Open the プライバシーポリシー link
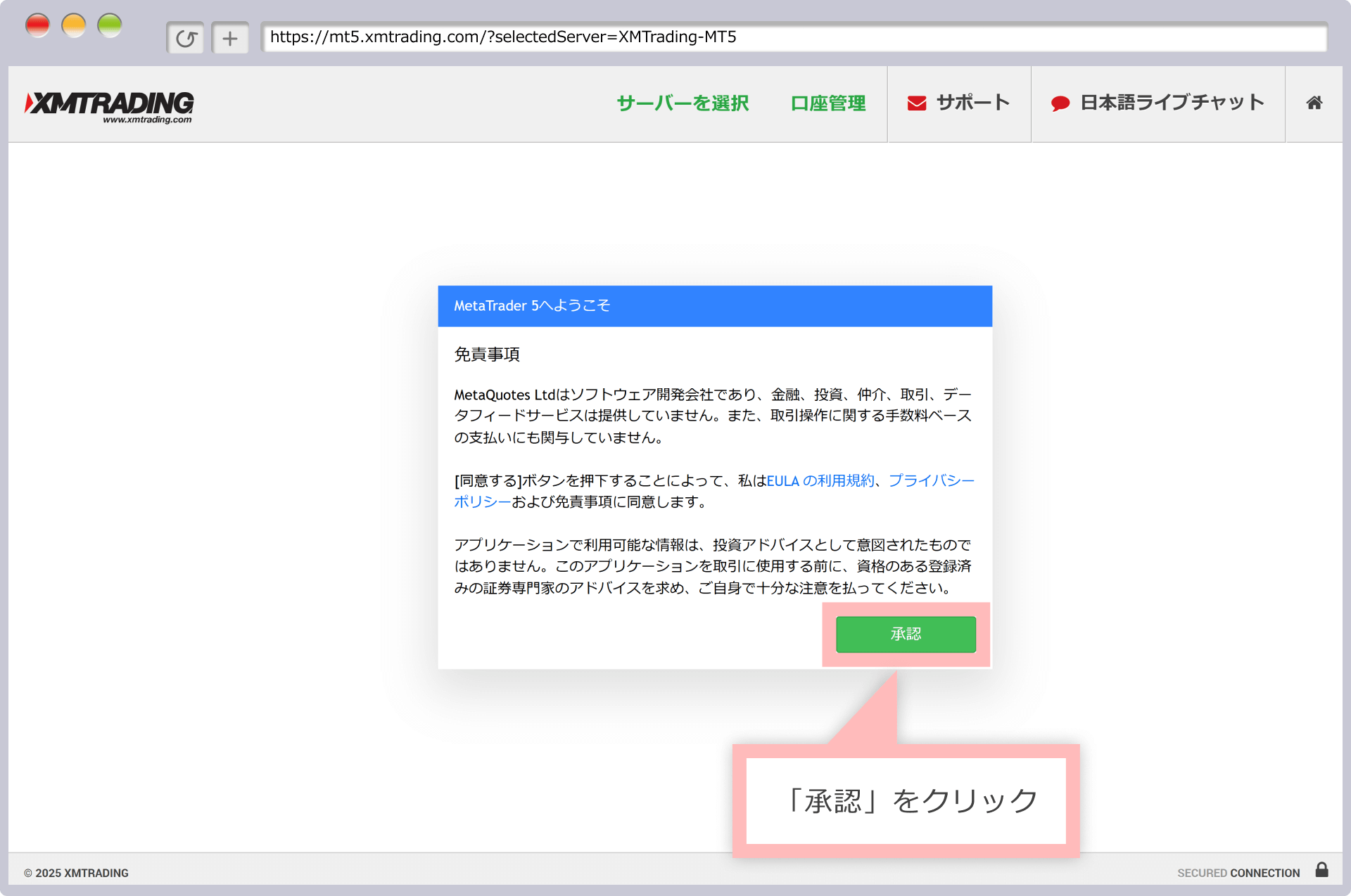Viewport: 1351px width, 896px height. click(931, 480)
